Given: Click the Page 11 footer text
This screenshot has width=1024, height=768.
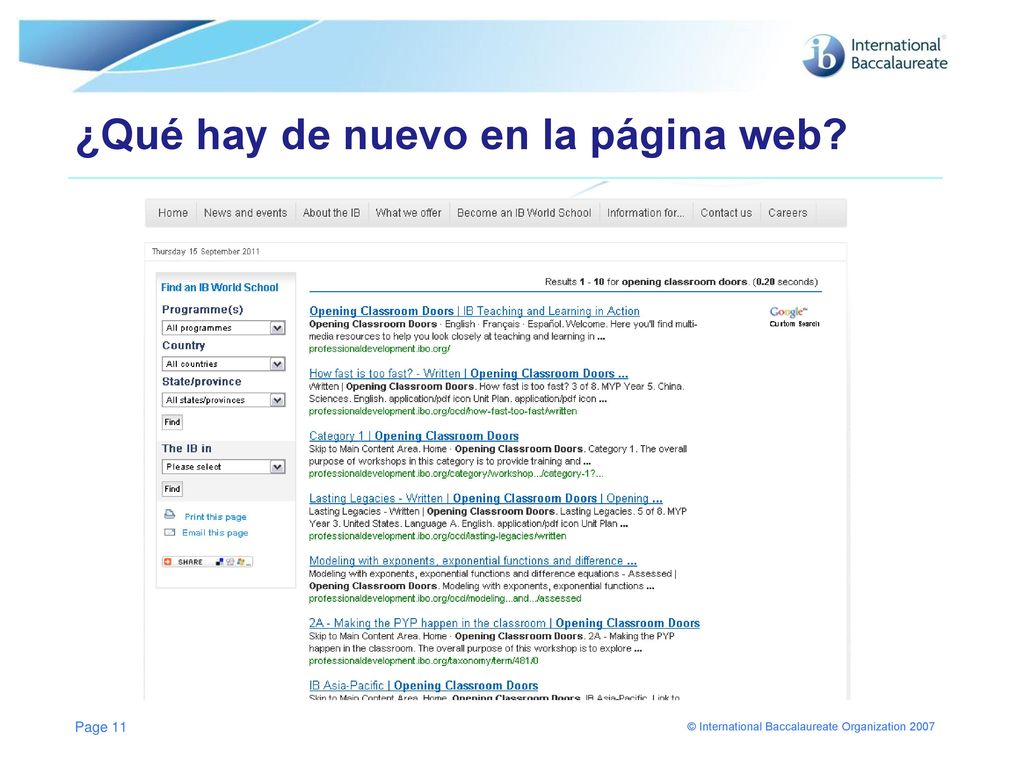Looking at the screenshot, I should pyautogui.click(x=101, y=727).
